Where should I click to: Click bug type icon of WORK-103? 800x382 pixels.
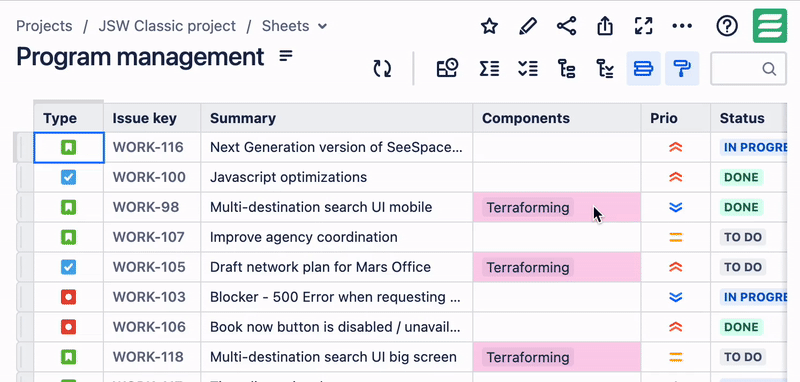[x=68, y=297]
